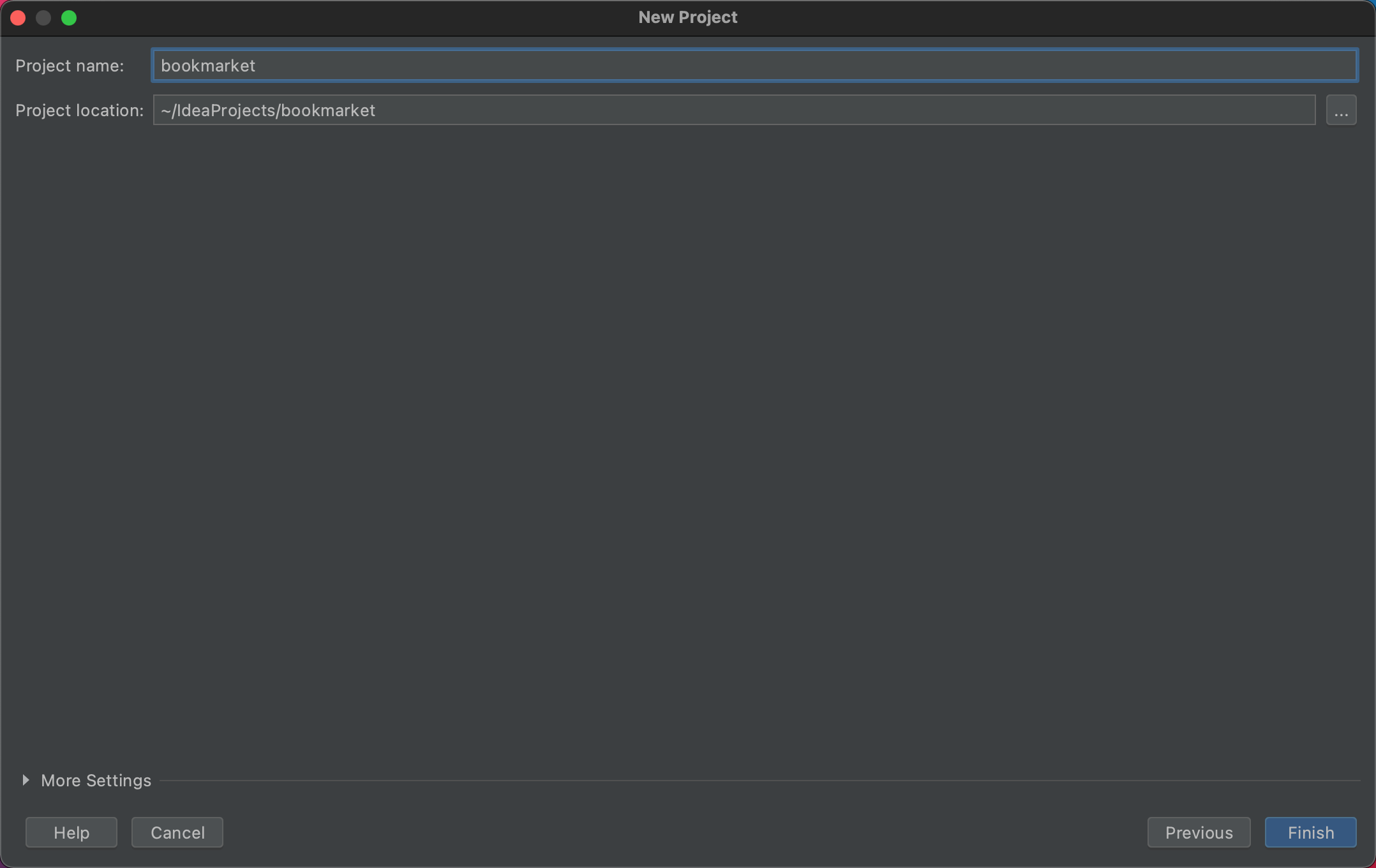Click the gray minimize window button

click(43, 18)
